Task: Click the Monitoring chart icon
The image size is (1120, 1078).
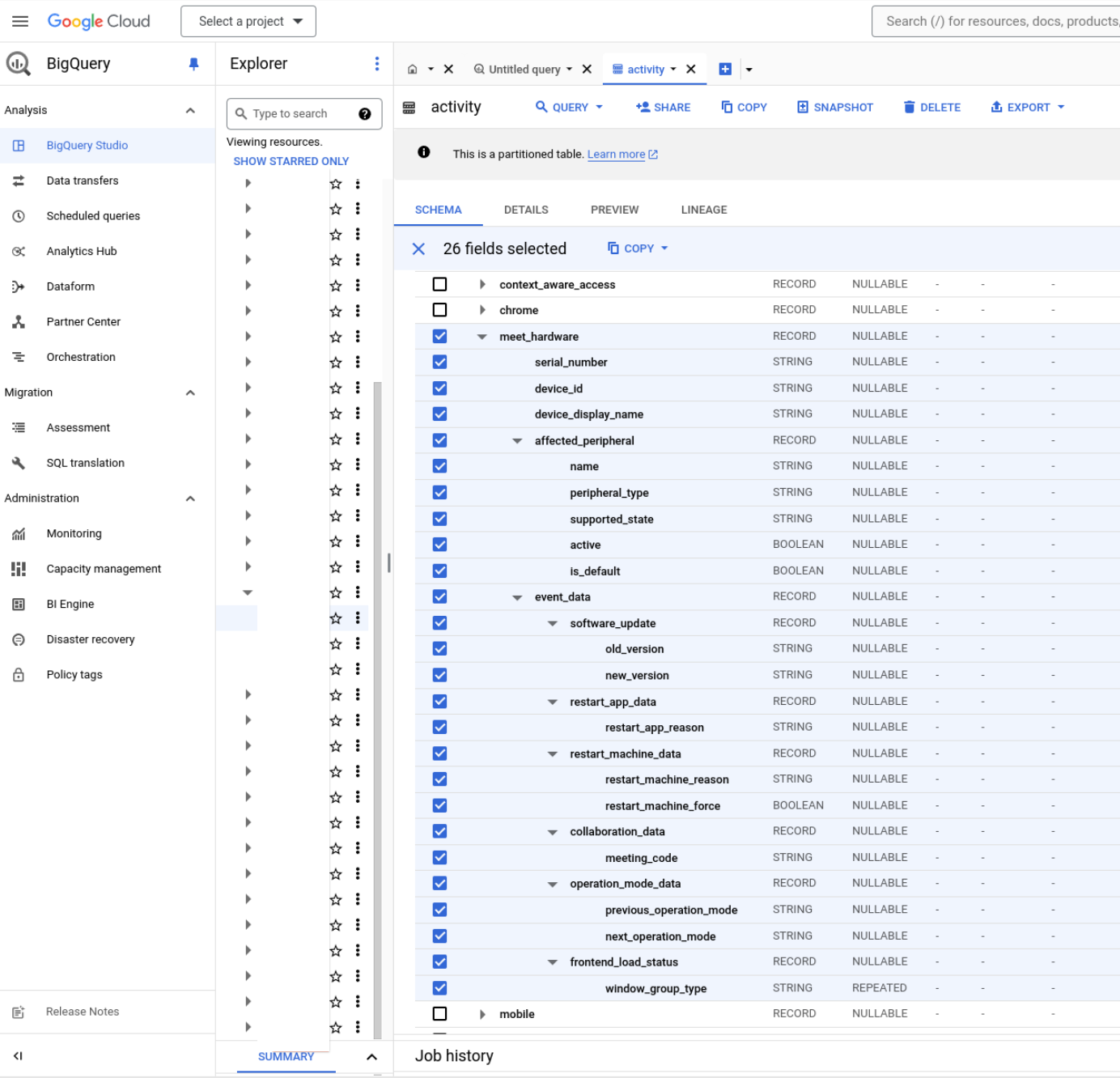Action: click(19, 534)
